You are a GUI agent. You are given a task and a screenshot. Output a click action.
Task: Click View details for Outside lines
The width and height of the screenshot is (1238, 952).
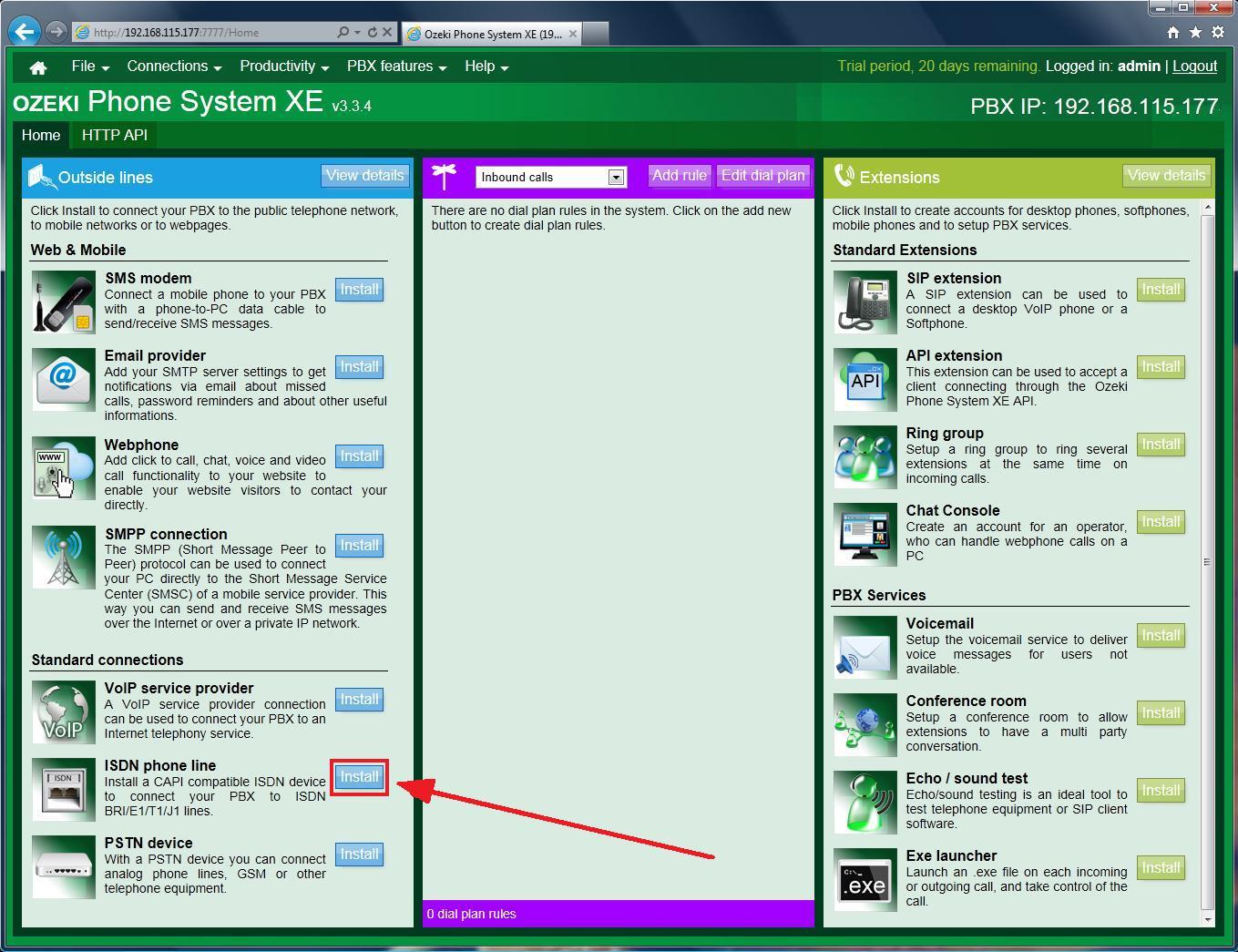tap(364, 176)
